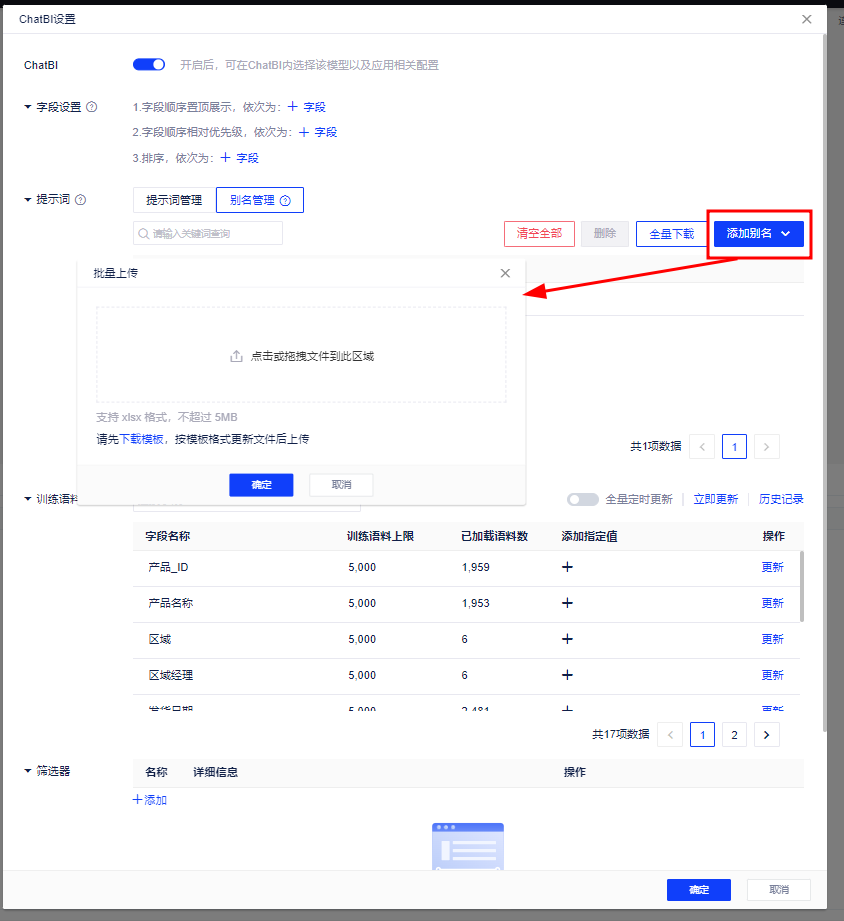Go to page 2 of training corpus table
Screen dimensions: 844x921
click(x=734, y=735)
